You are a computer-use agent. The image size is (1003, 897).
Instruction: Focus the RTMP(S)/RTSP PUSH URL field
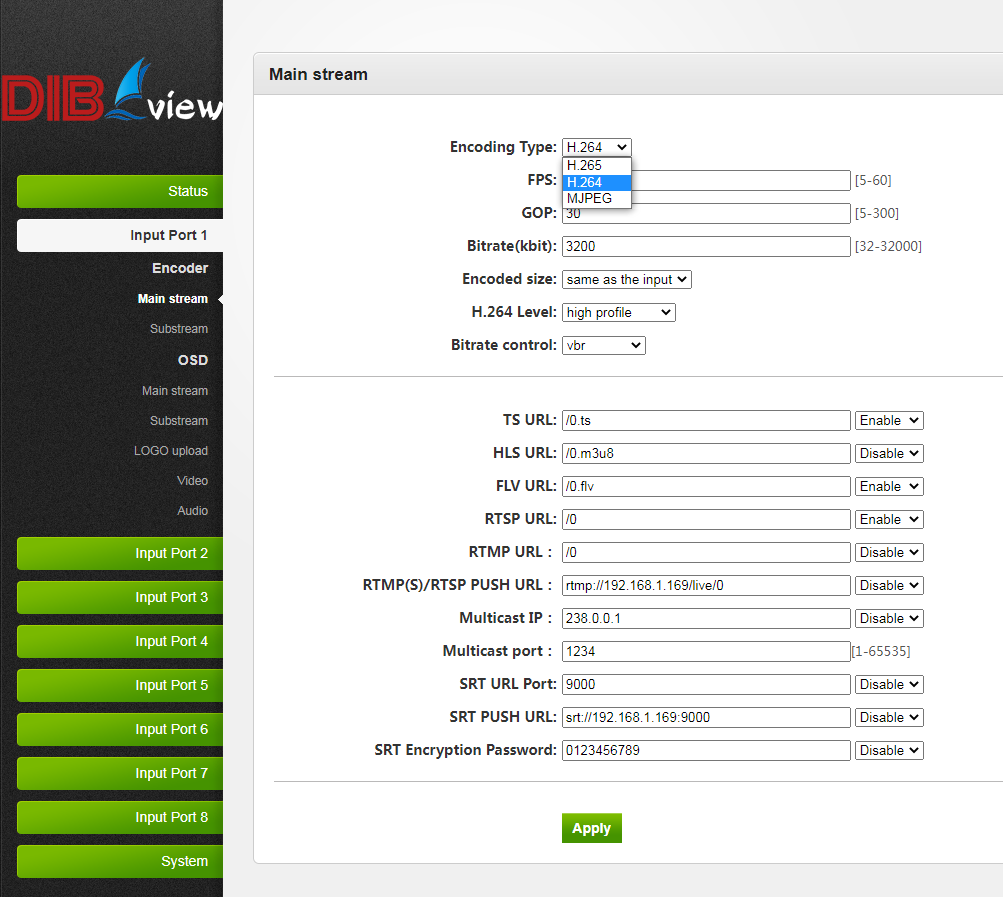pos(705,586)
